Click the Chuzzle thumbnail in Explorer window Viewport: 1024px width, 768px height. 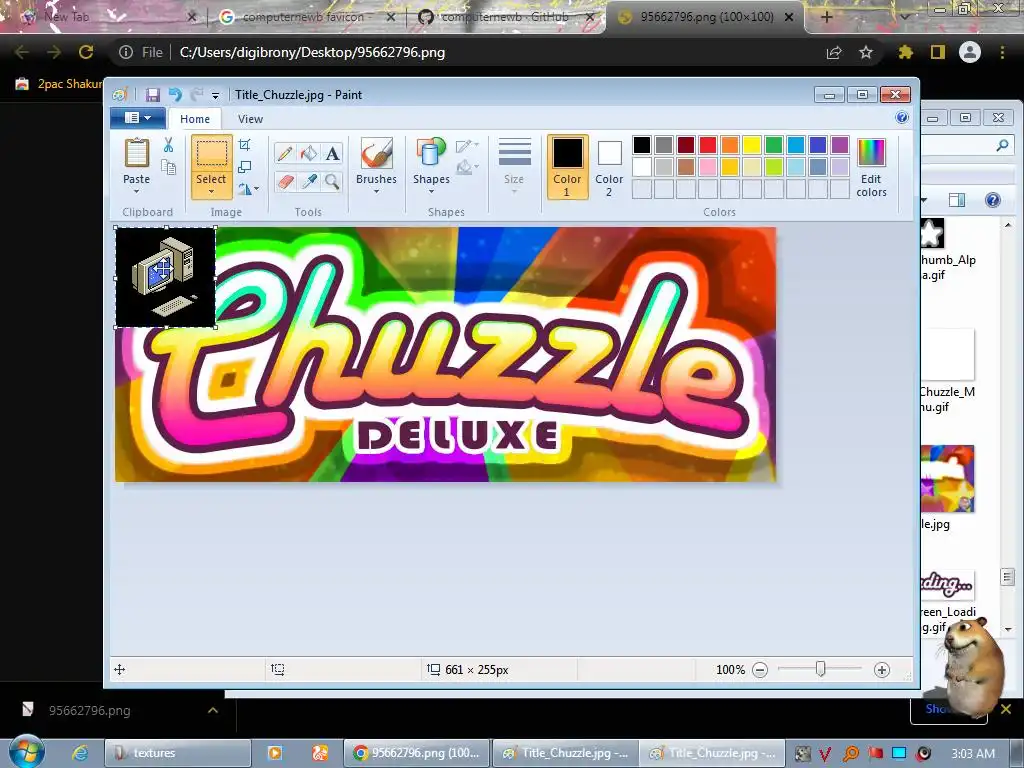coord(947,479)
